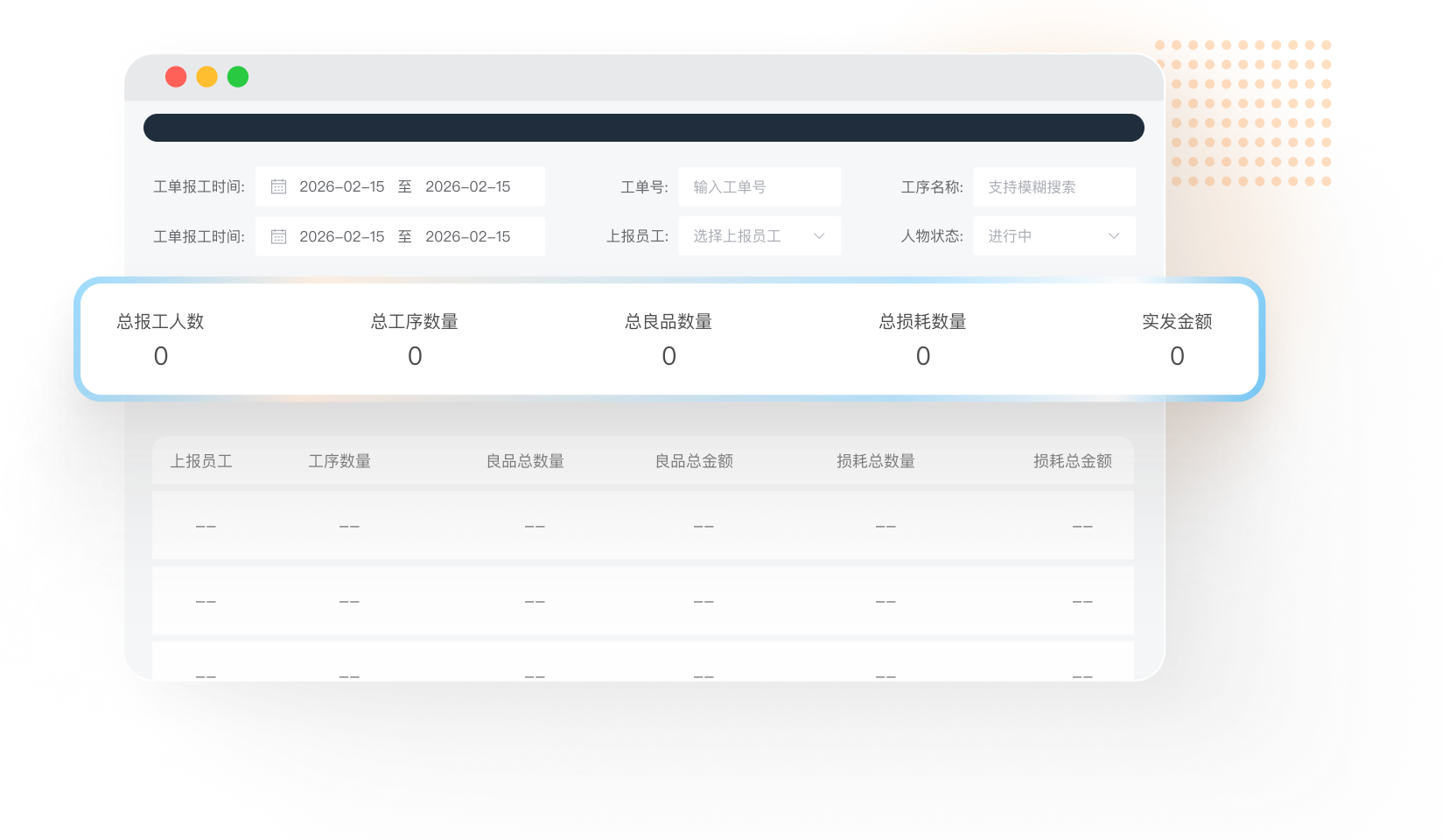Select the start date 2026-02-15 field
1442x840 pixels.
342,186
